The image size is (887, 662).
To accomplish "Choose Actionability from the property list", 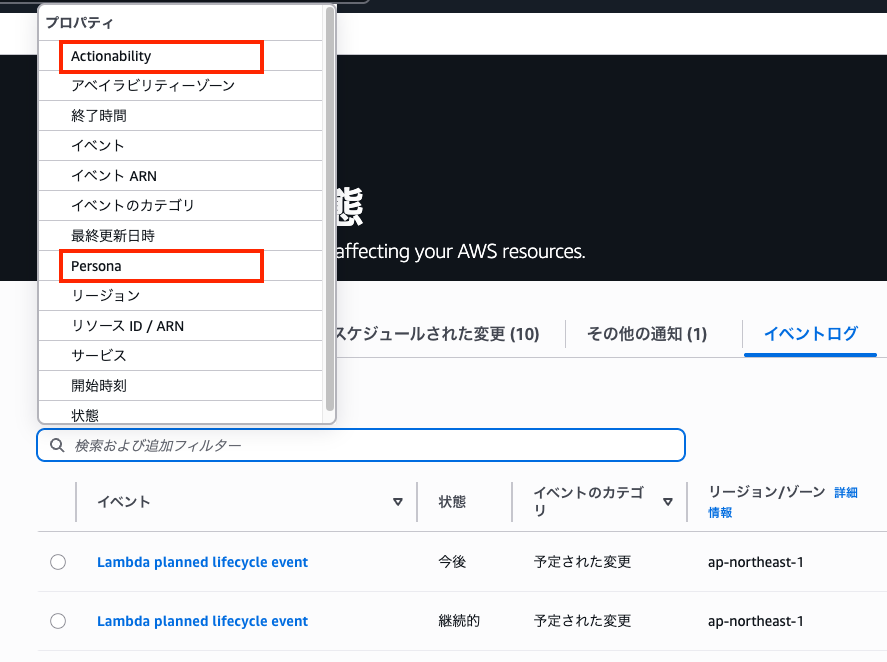I will point(111,56).
